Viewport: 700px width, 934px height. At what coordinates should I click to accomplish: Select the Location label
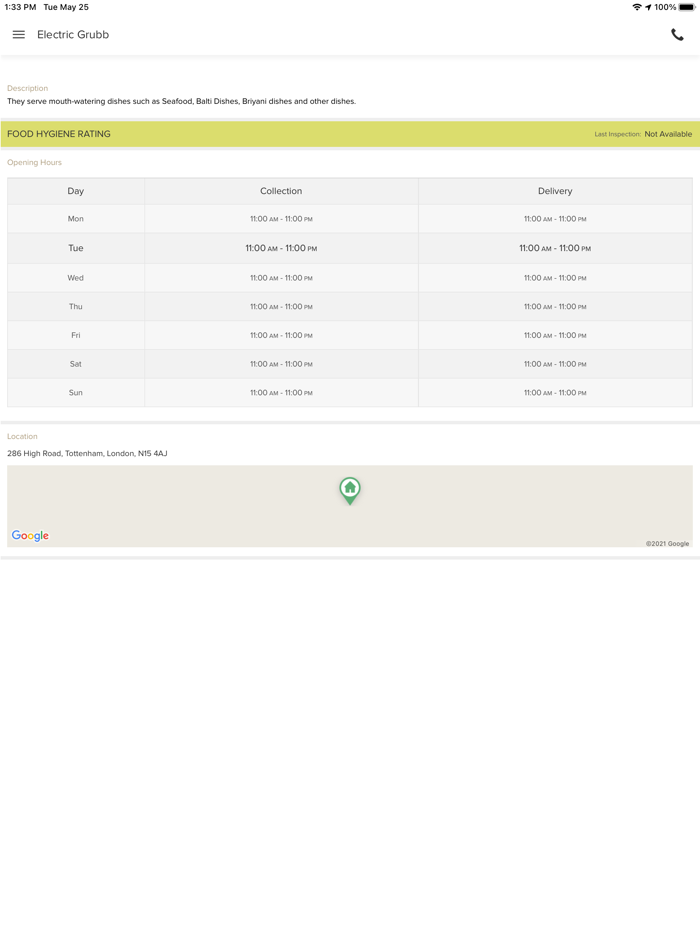[22, 436]
